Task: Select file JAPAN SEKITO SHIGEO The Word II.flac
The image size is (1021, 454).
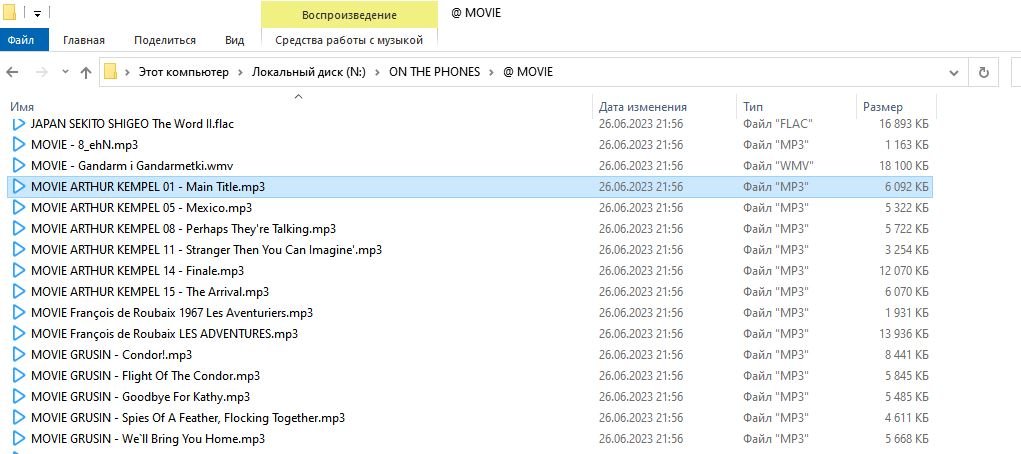Action: click(132, 124)
